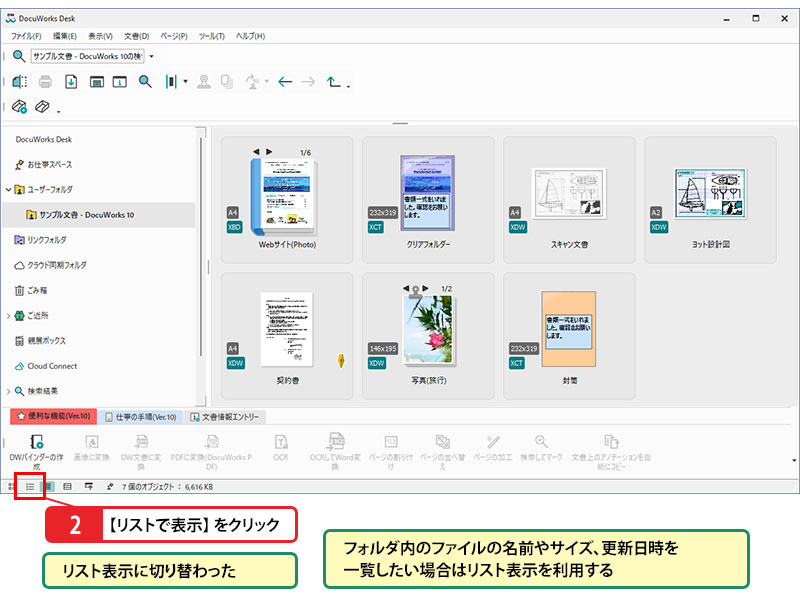This screenshot has width=800, height=600.
Task: Show next page of 写真(旅行) thumbnail
Action: click(x=426, y=288)
